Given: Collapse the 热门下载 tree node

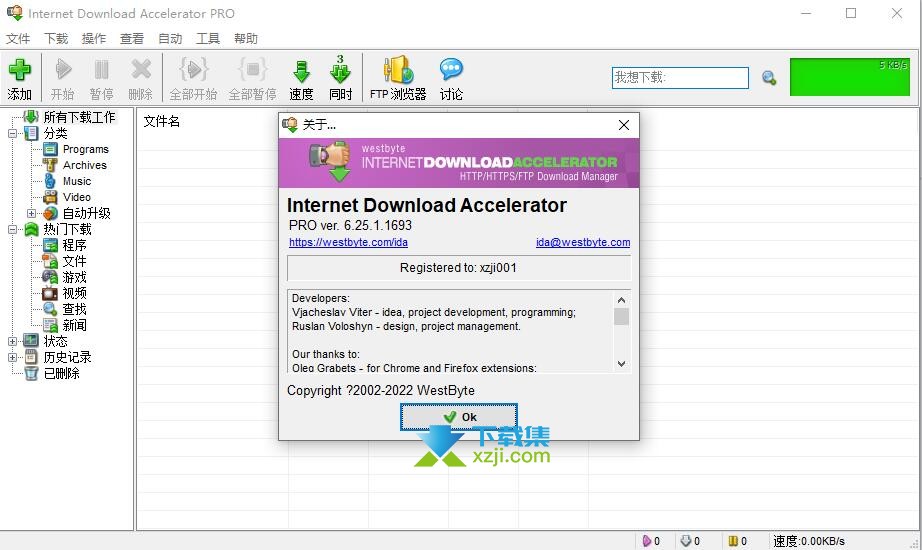Looking at the screenshot, I should 12,229.
